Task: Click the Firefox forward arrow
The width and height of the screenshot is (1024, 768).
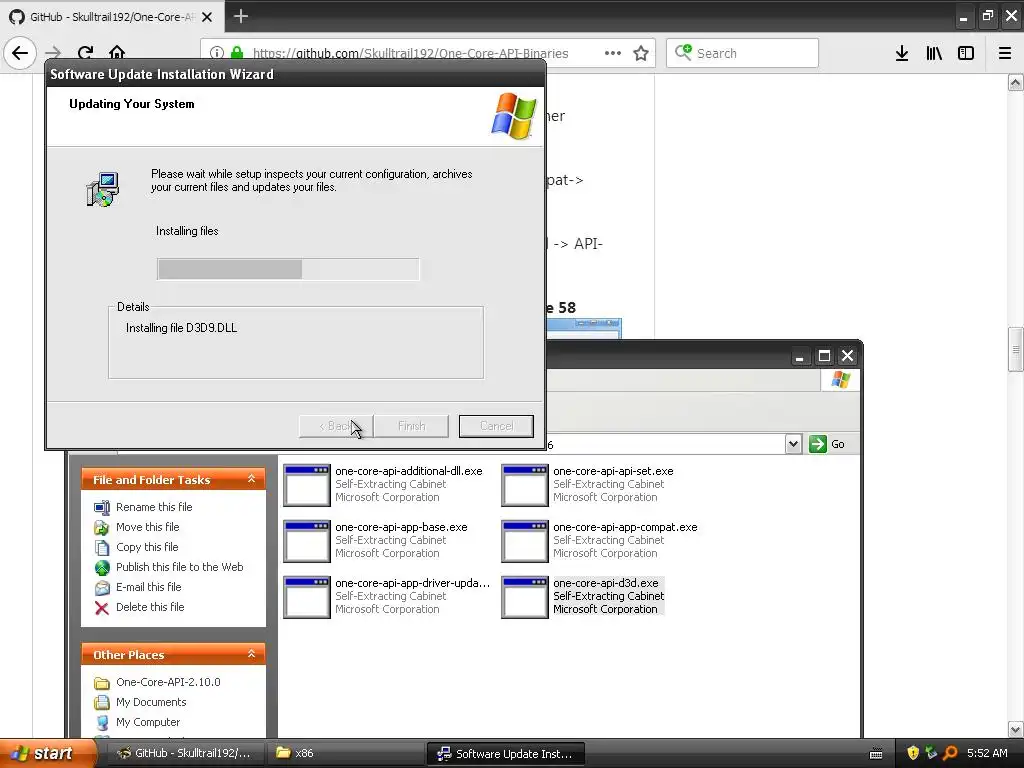Action: [53, 53]
